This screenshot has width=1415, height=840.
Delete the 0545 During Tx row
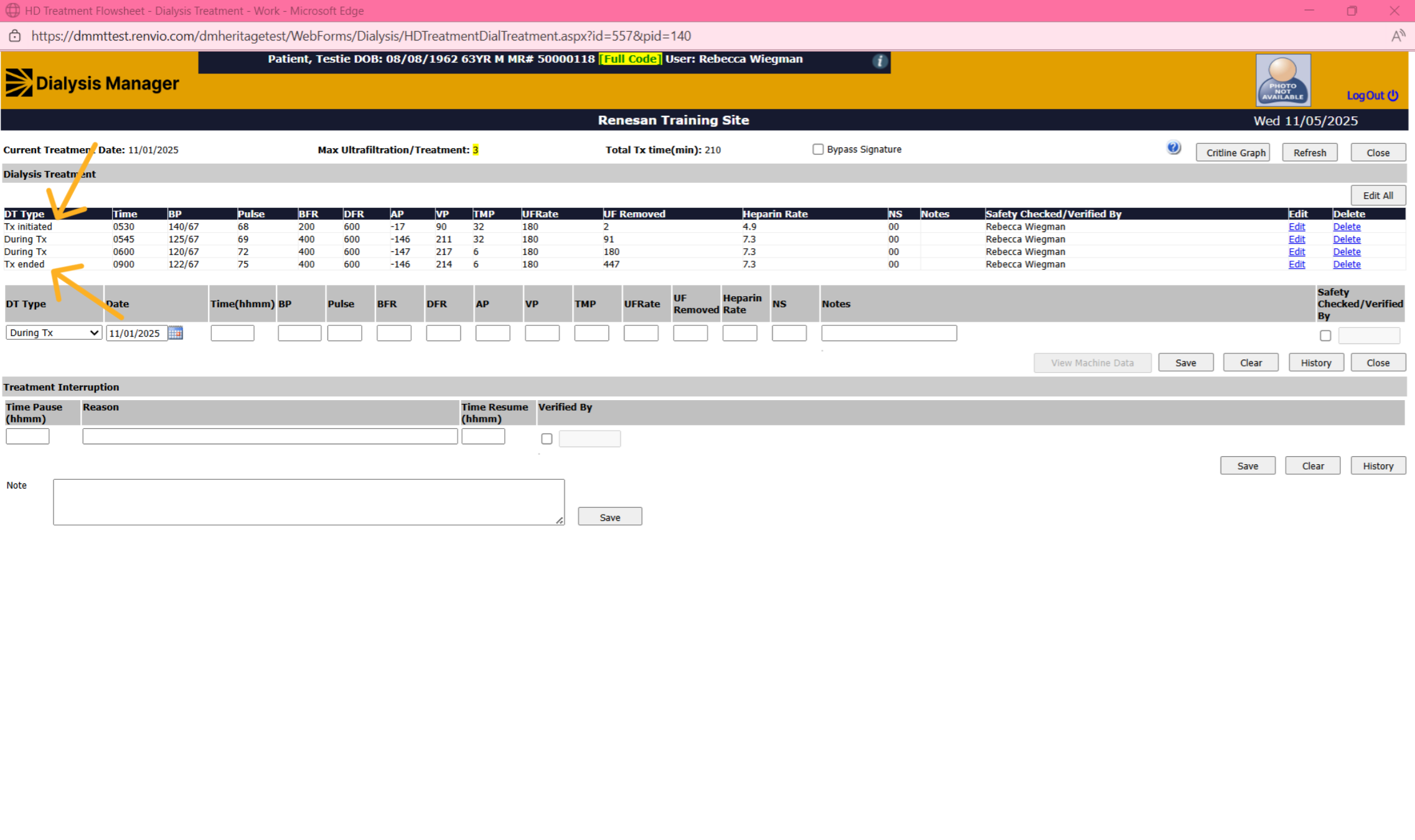tap(1347, 239)
